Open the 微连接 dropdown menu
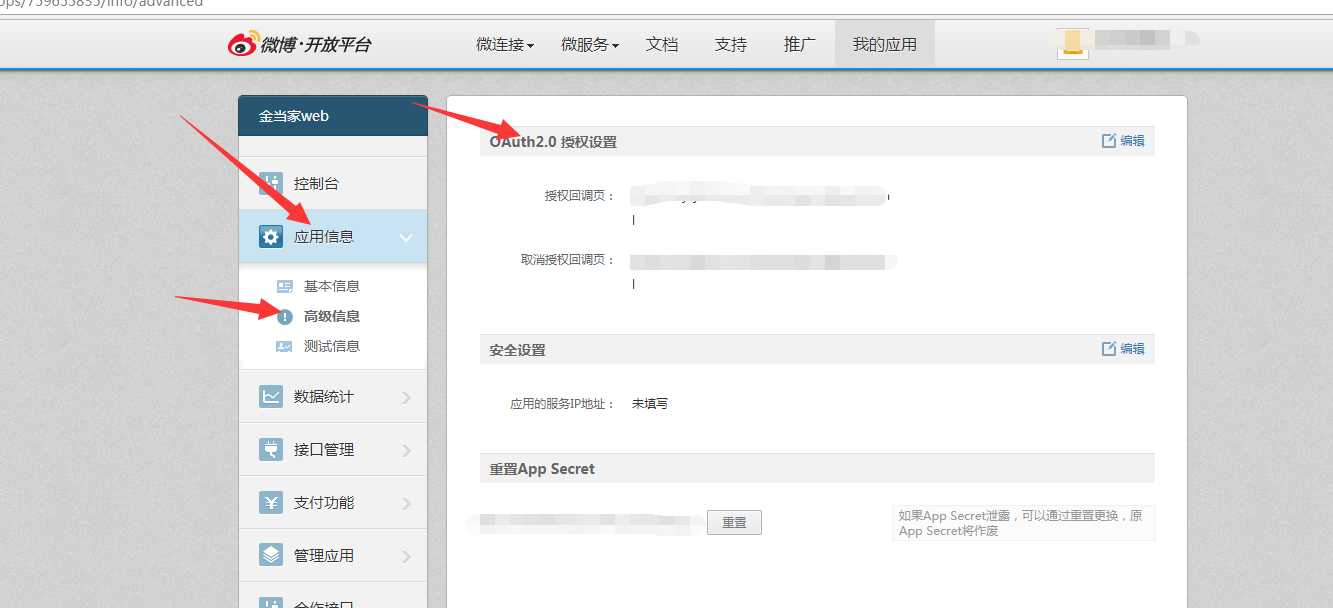Screen dimensions: 1333x608 tap(505, 44)
